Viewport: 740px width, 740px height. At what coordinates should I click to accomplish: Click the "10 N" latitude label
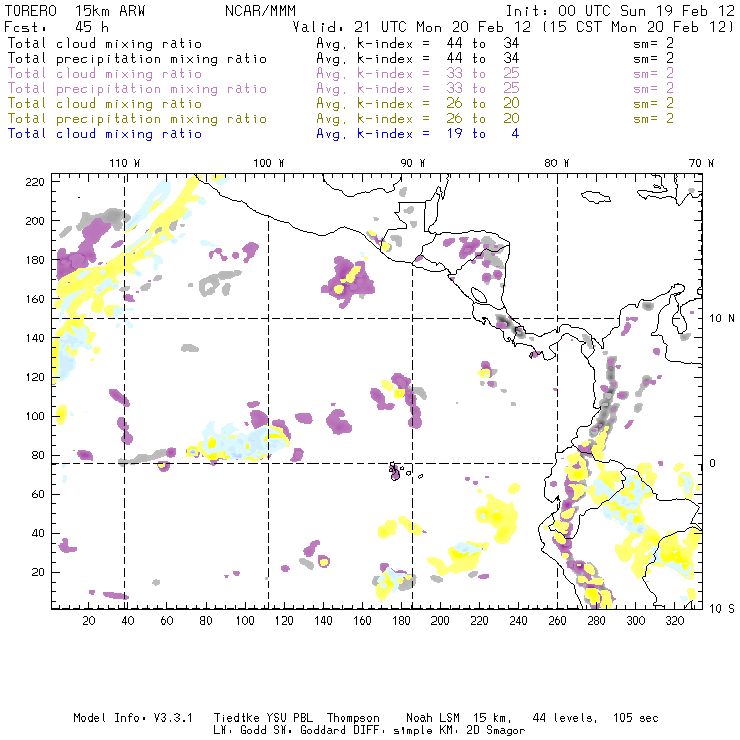pyautogui.click(x=722, y=319)
